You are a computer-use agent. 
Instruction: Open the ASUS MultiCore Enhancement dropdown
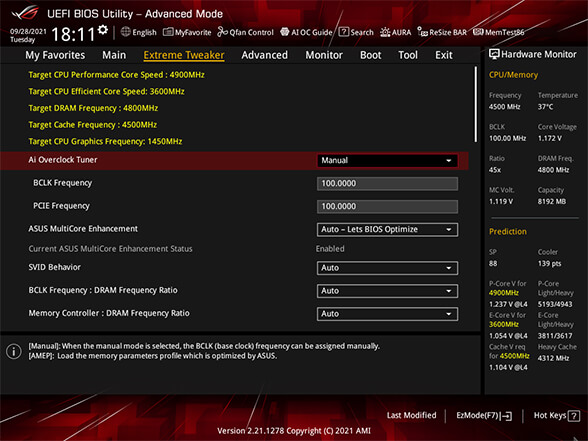click(387, 230)
